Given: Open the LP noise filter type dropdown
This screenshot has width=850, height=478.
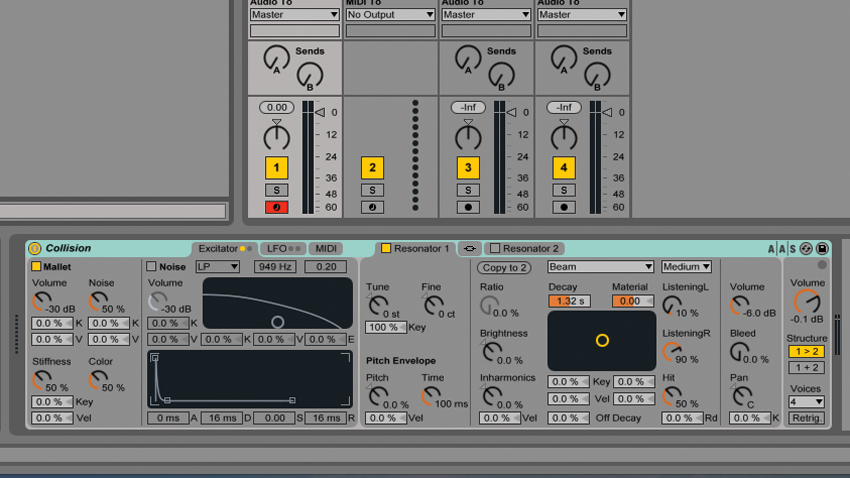Looking at the screenshot, I should (x=218, y=267).
